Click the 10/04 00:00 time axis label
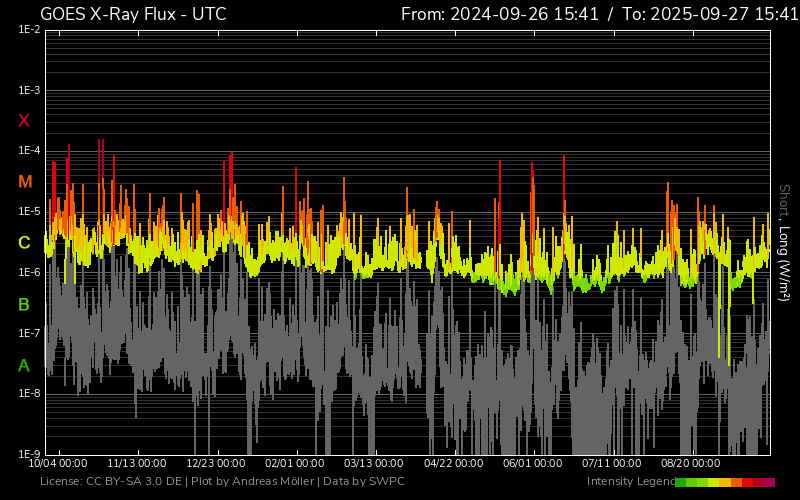 tap(57, 464)
